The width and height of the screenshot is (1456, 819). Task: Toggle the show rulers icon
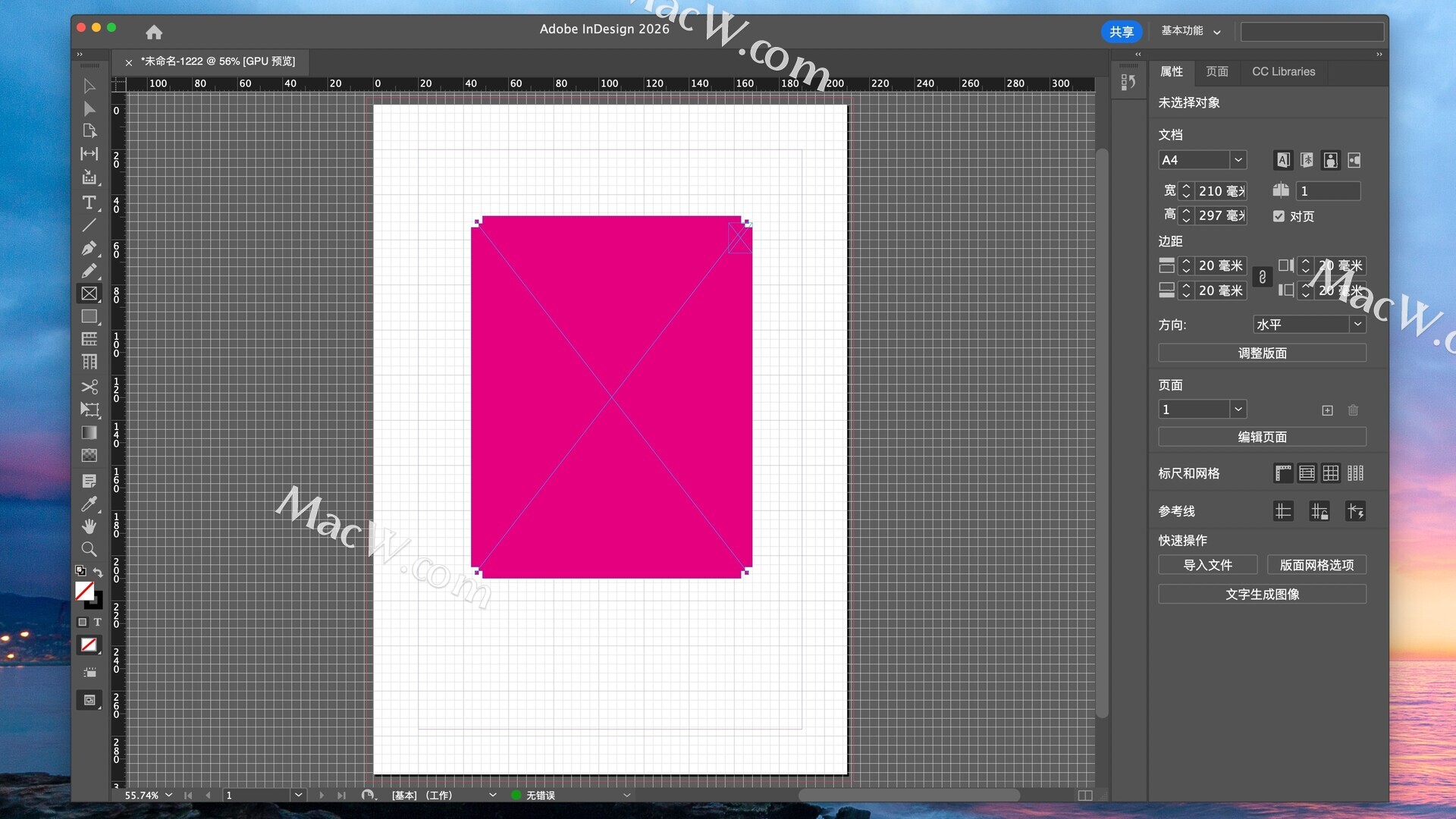[x=1283, y=473]
